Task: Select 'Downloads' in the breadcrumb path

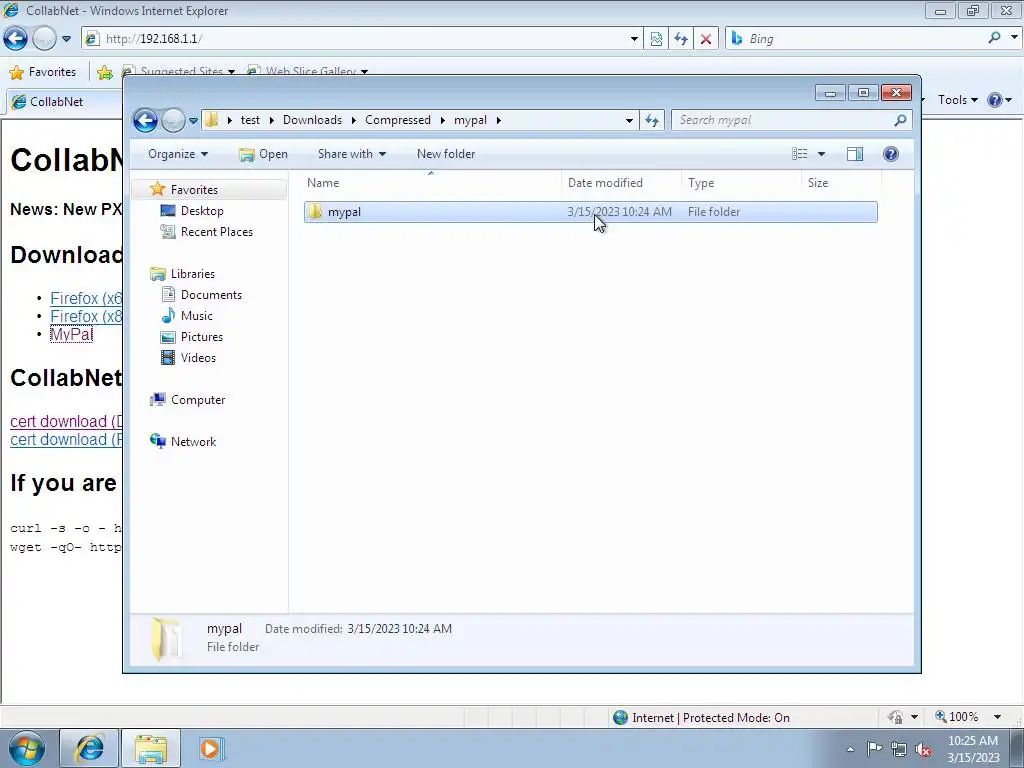Action: tap(312, 120)
